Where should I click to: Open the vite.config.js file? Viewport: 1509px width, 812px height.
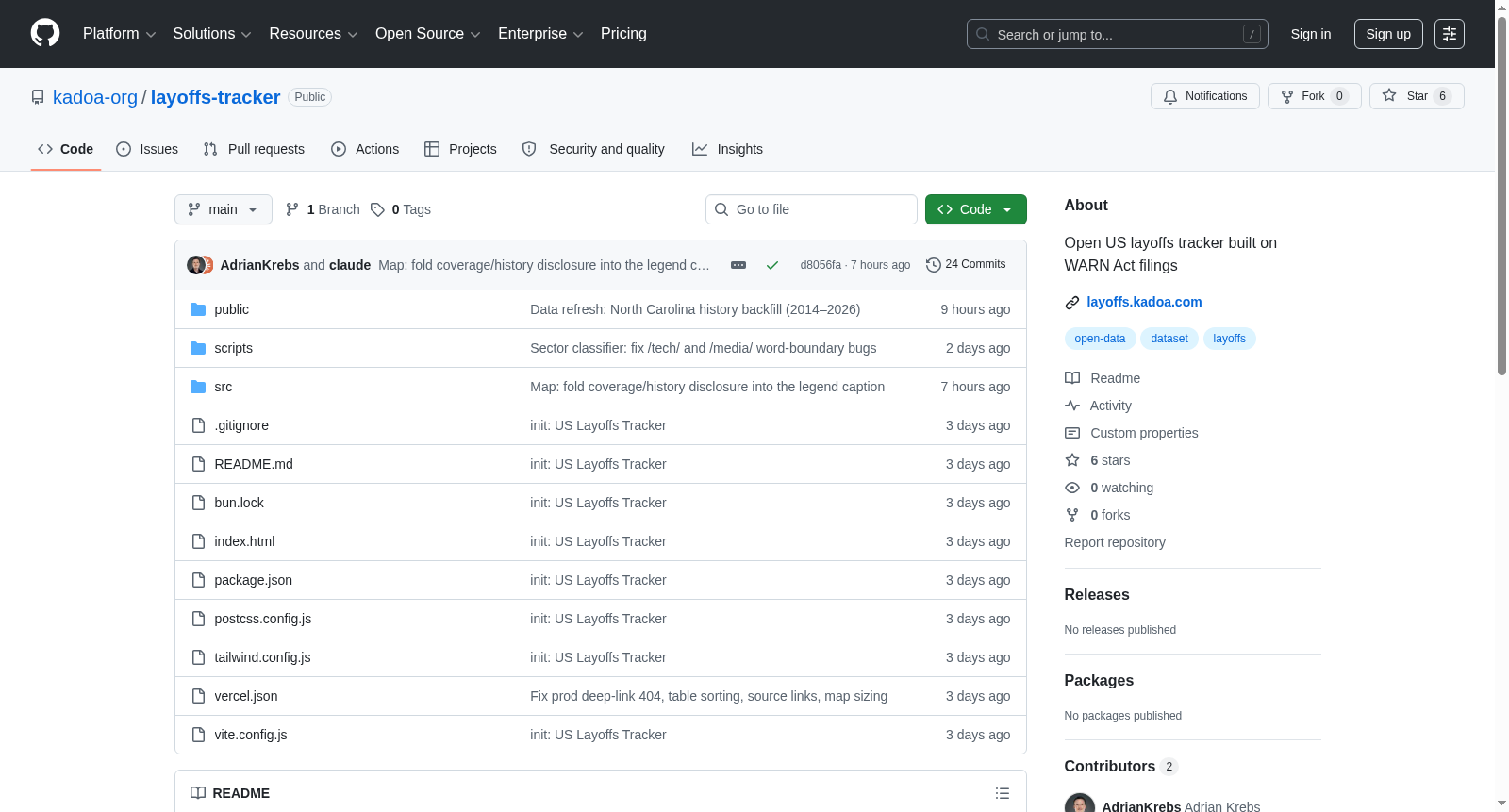[251, 735]
